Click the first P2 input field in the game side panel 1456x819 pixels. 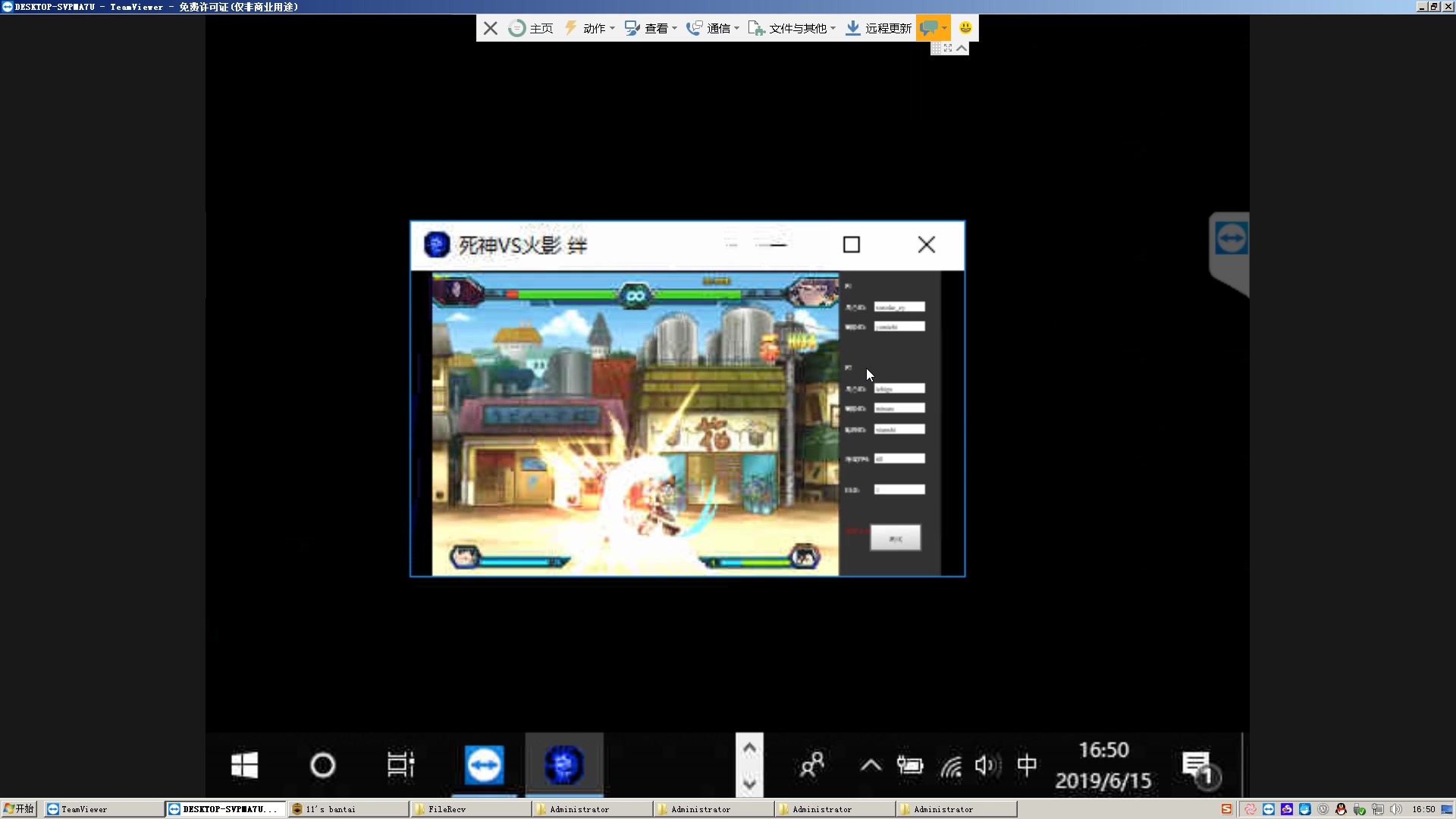(x=899, y=389)
